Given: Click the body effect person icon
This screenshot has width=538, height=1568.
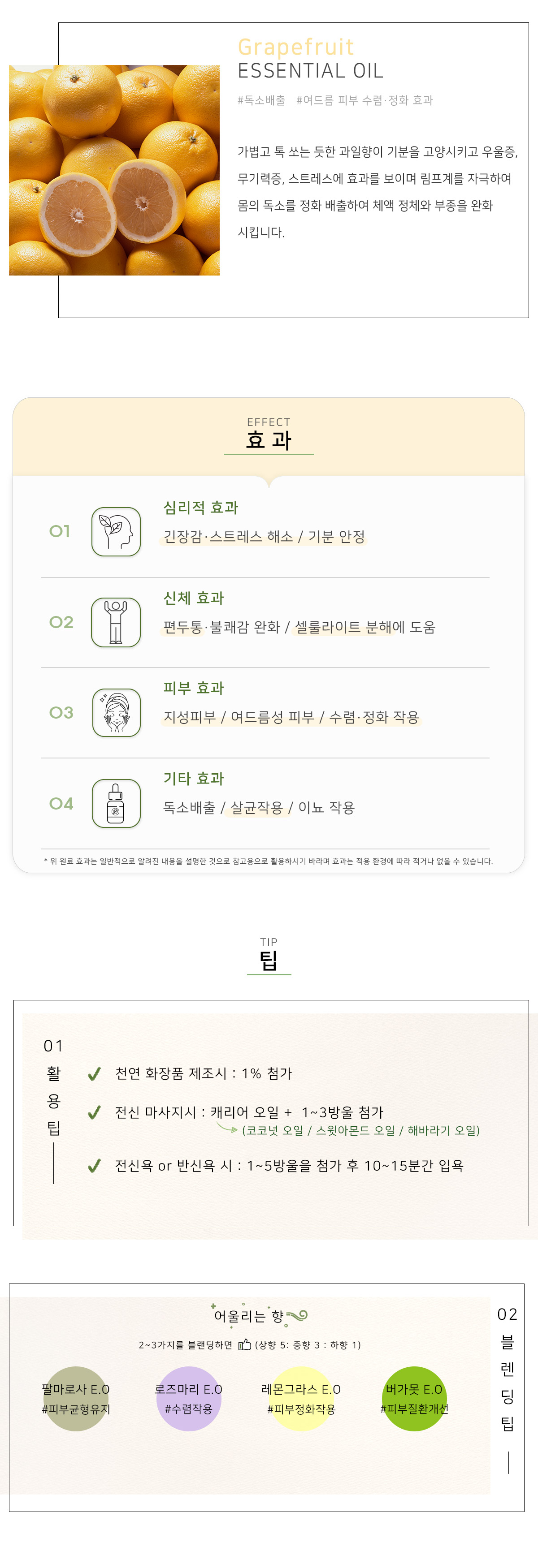Looking at the screenshot, I should [x=116, y=622].
